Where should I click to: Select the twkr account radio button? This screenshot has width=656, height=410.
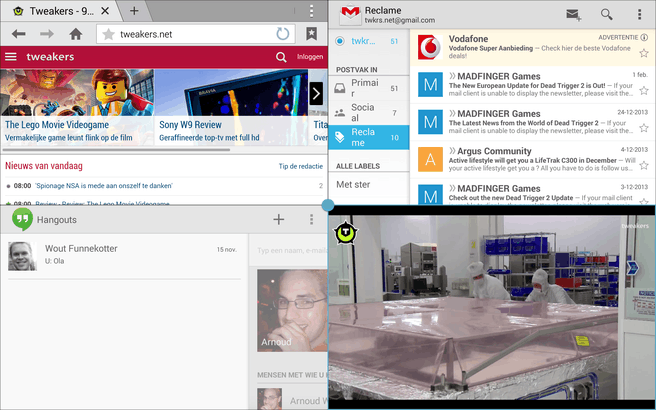coord(340,41)
